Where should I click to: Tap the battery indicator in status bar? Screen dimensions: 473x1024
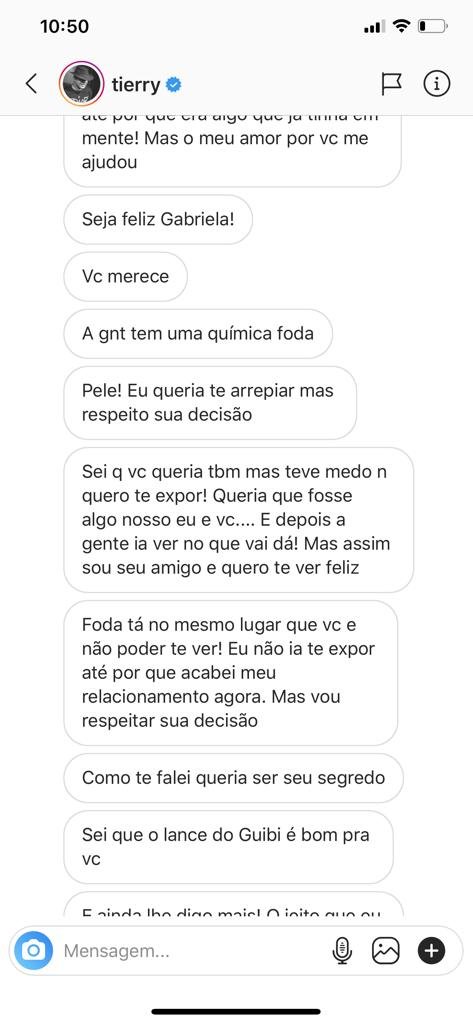pyautogui.click(x=432, y=27)
